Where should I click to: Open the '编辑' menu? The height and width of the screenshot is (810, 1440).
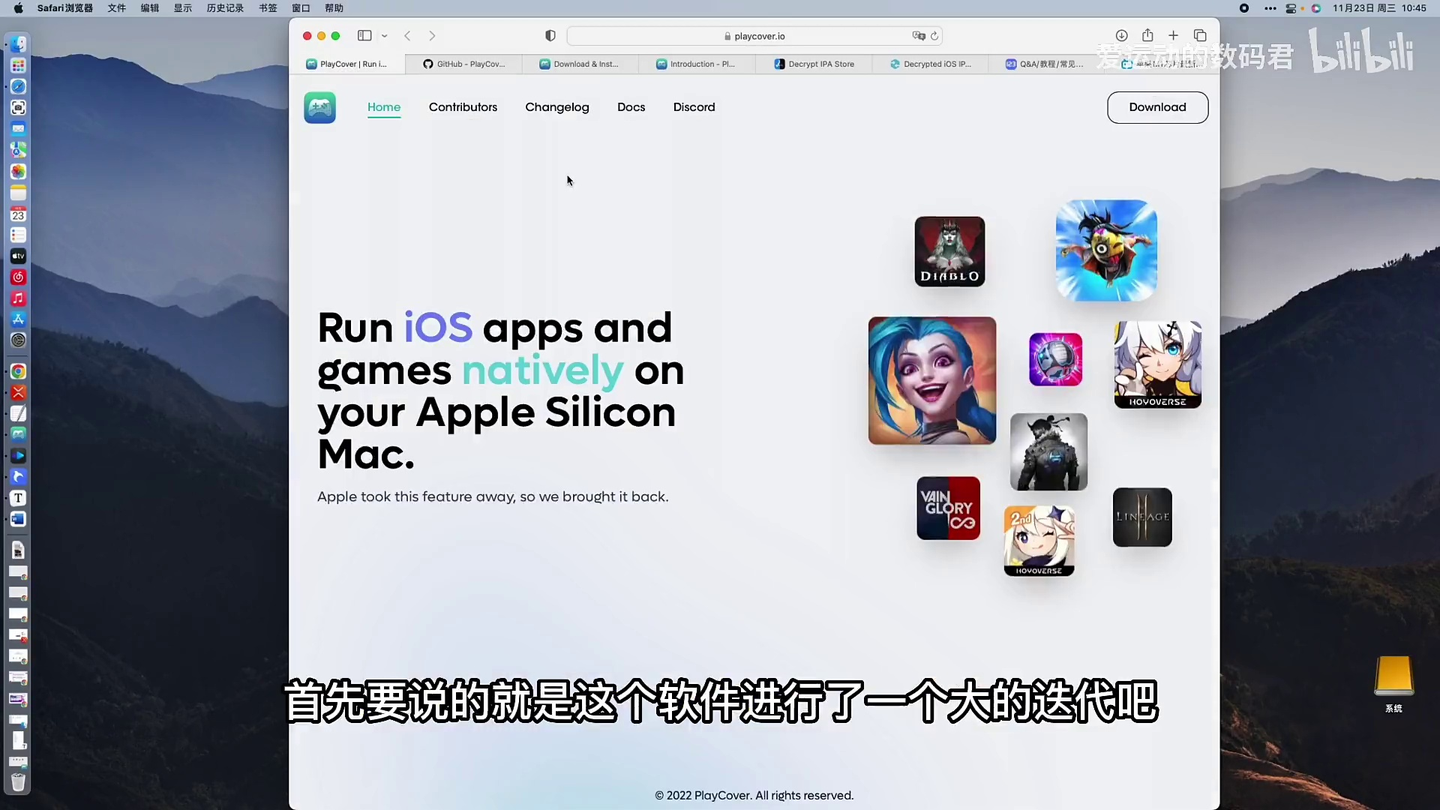150,8
